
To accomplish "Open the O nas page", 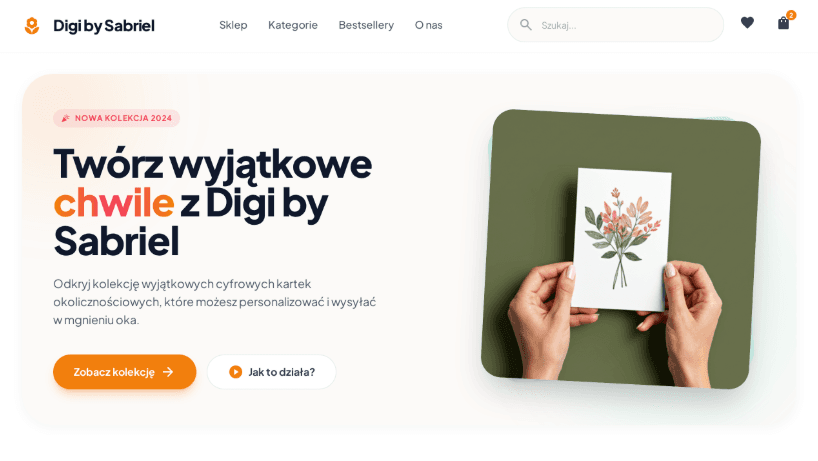I will coord(428,25).
